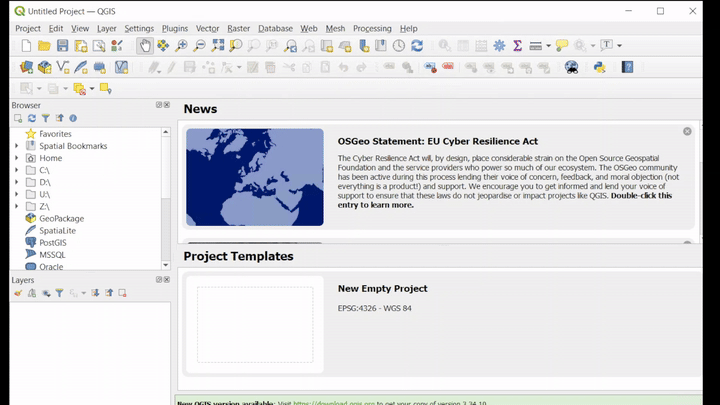Open the Processing menu
The height and width of the screenshot is (405, 720).
tap(372, 28)
